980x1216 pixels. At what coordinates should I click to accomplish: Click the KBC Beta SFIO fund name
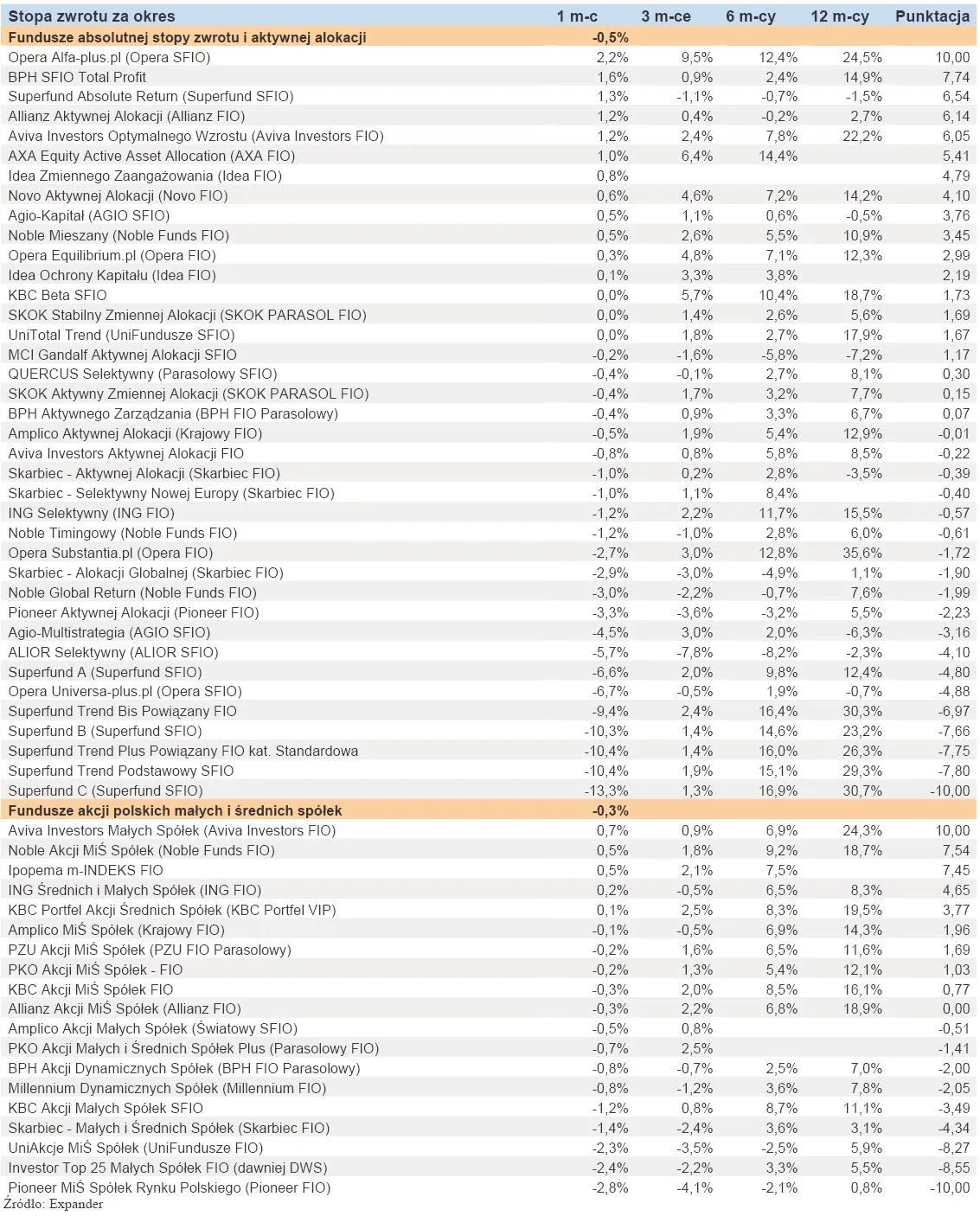[58, 295]
